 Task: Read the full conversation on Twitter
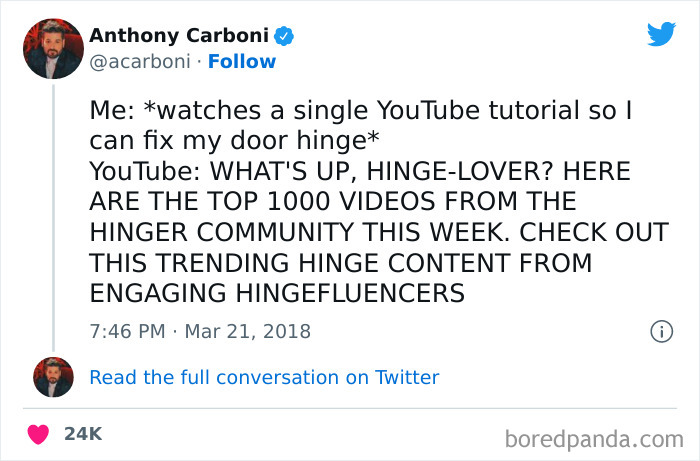coord(264,377)
